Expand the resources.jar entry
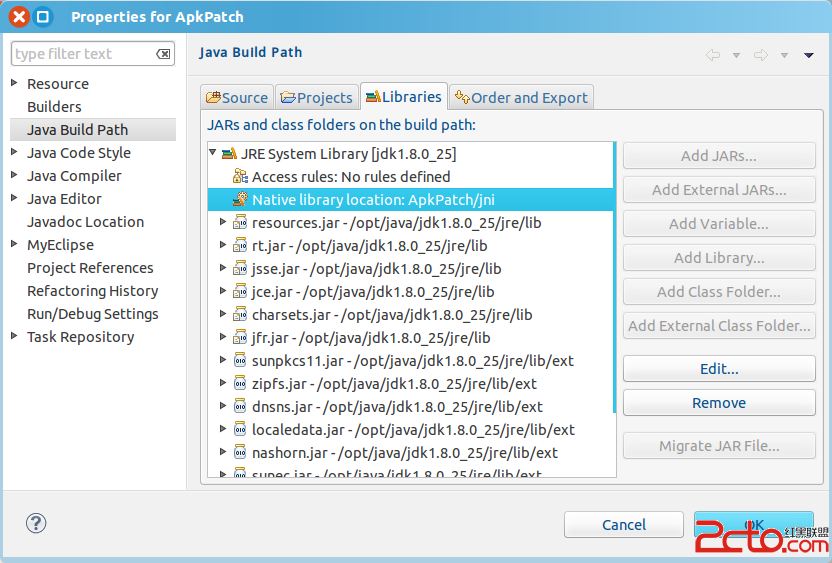This screenshot has height=563, width=832. pyautogui.click(x=223, y=223)
